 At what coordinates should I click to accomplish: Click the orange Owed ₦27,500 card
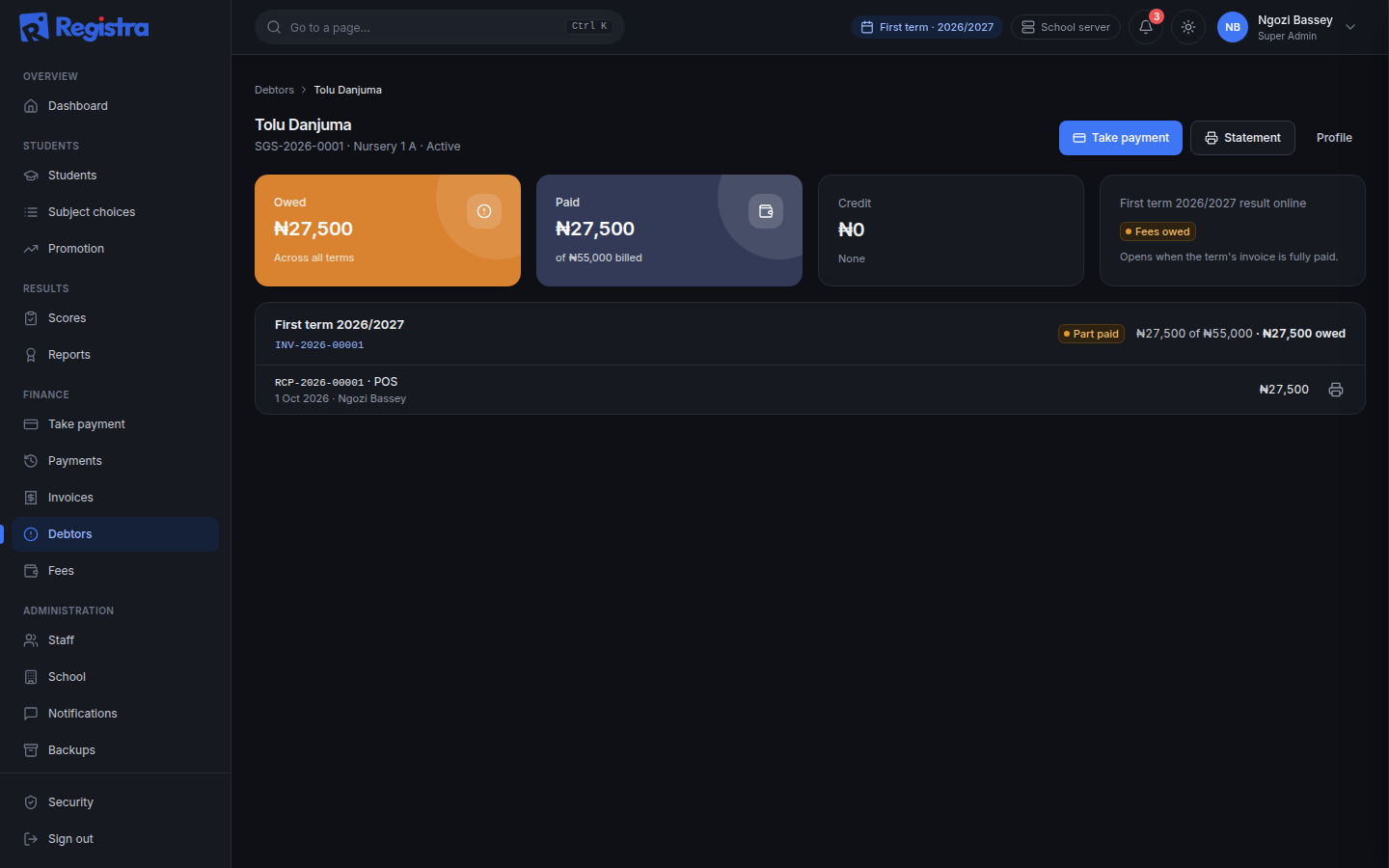(388, 231)
